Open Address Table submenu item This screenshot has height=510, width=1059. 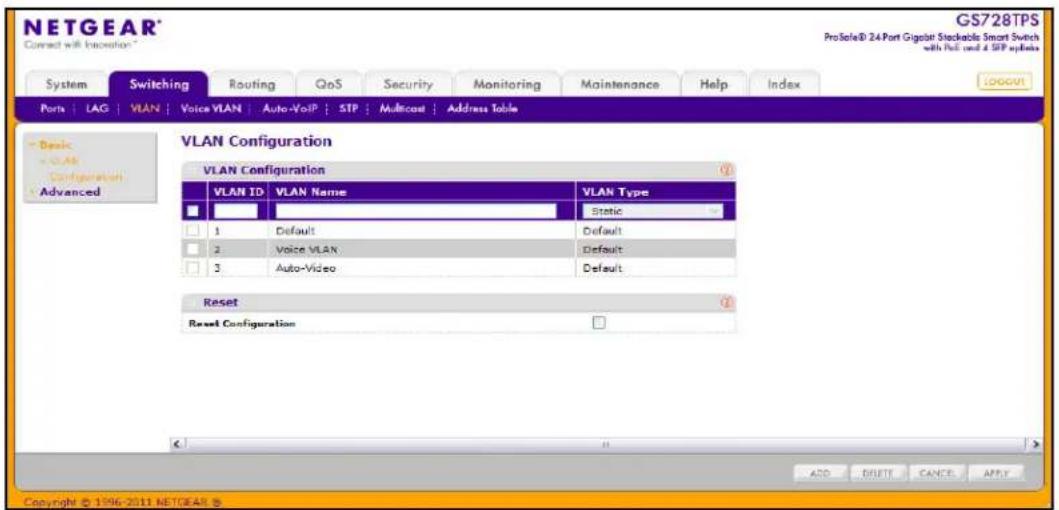click(483, 108)
